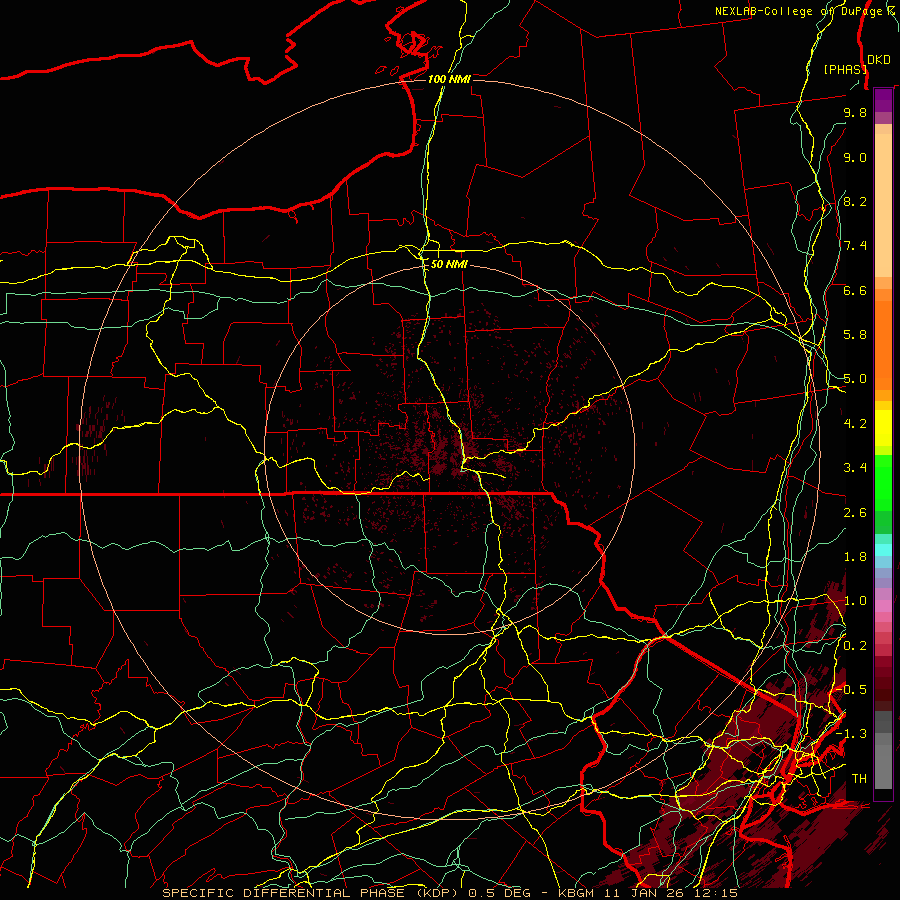Image resolution: width=900 pixels, height=900 pixels.
Task: Click the 50 NMI range ring label
Action: (x=449, y=264)
